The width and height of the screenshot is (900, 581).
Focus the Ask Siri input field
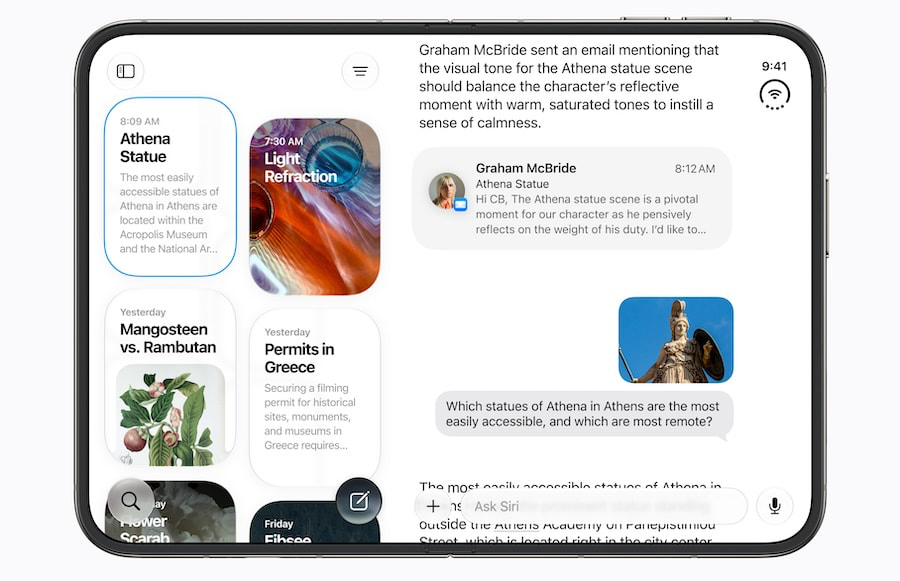tap(603, 506)
